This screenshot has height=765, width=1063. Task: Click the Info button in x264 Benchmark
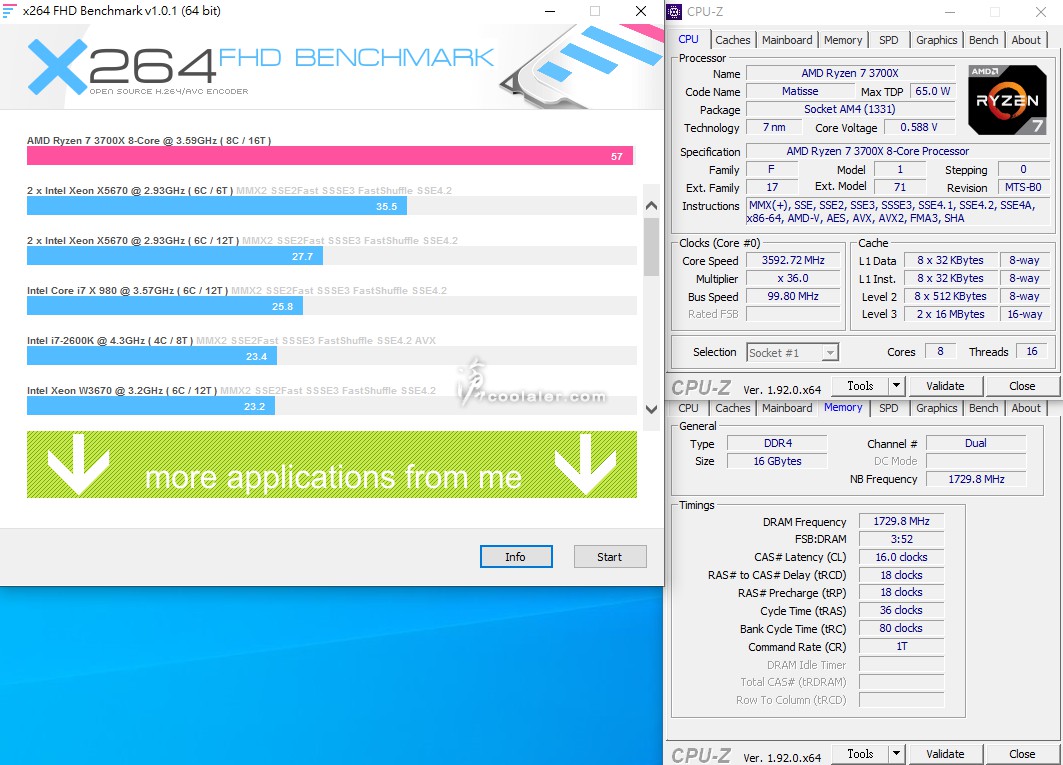(516, 557)
